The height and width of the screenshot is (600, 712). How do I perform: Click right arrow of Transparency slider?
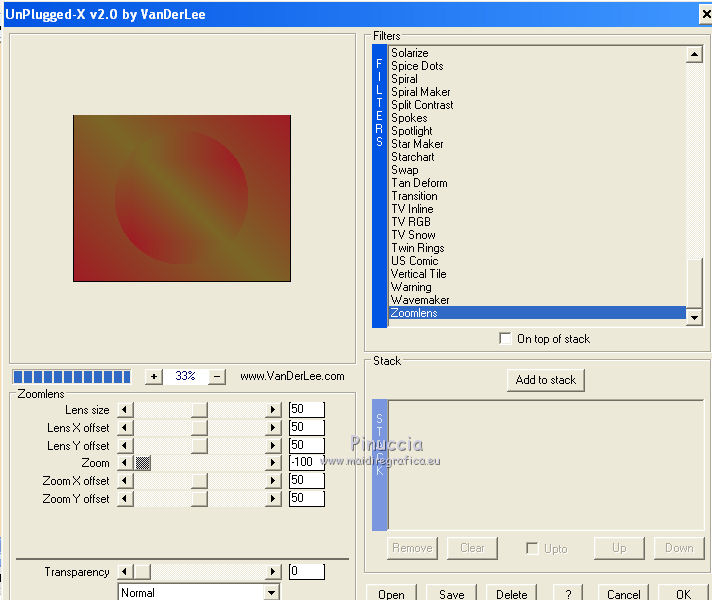(x=273, y=571)
